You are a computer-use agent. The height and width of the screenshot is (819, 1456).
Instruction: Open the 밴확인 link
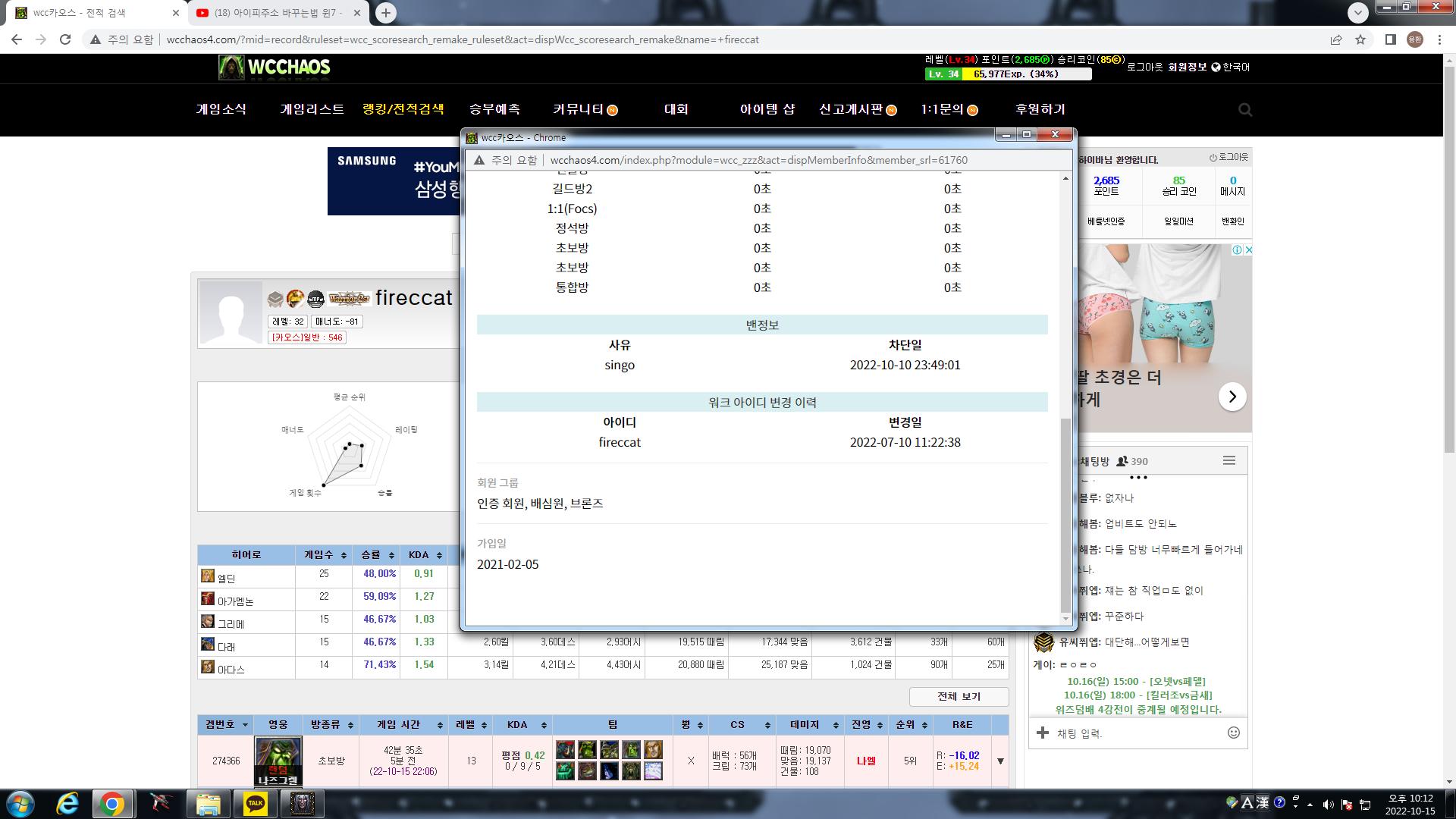point(1232,221)
